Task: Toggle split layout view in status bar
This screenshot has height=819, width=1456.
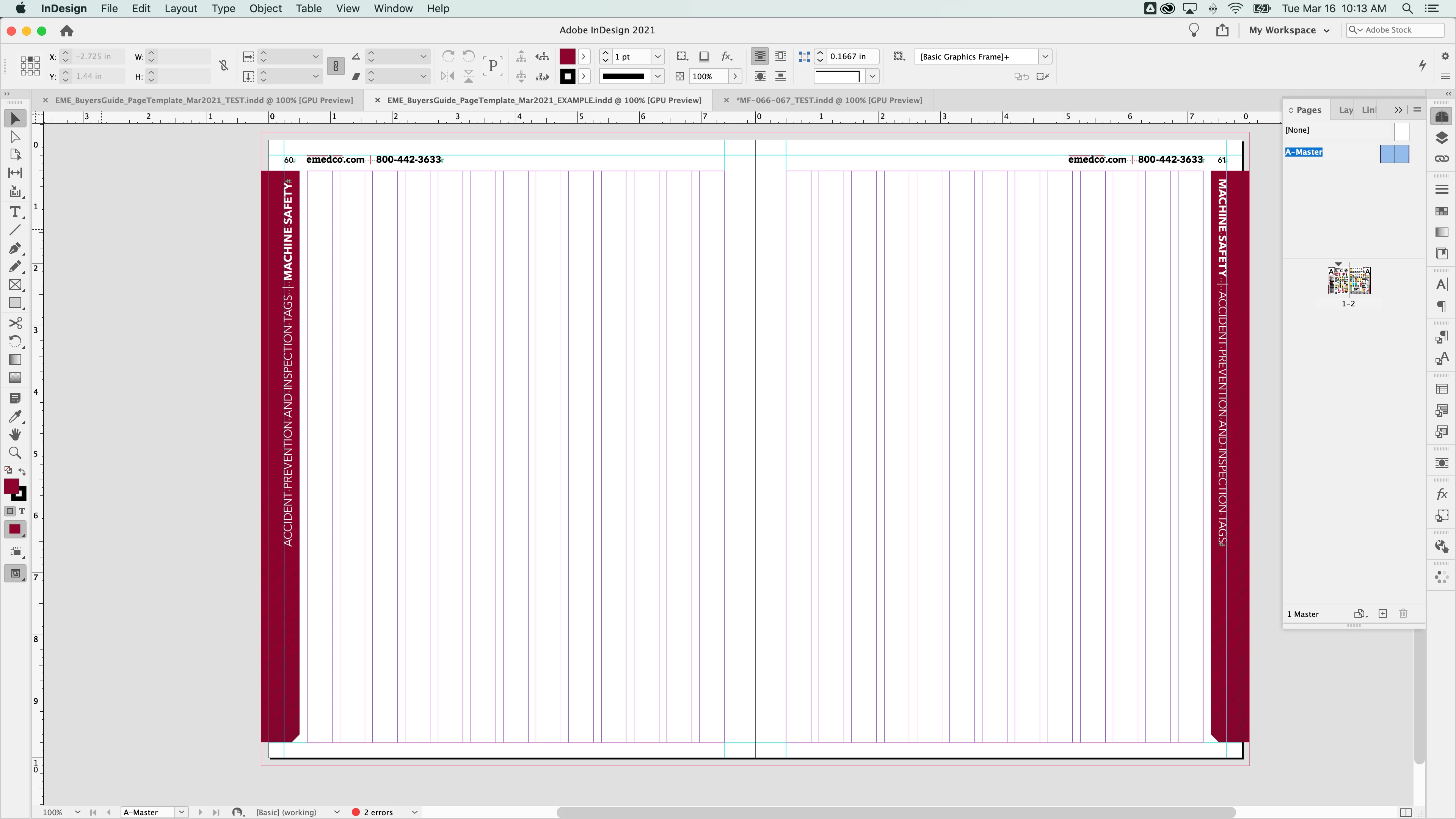Action: pyautogui.click(x=1406, y=812)
